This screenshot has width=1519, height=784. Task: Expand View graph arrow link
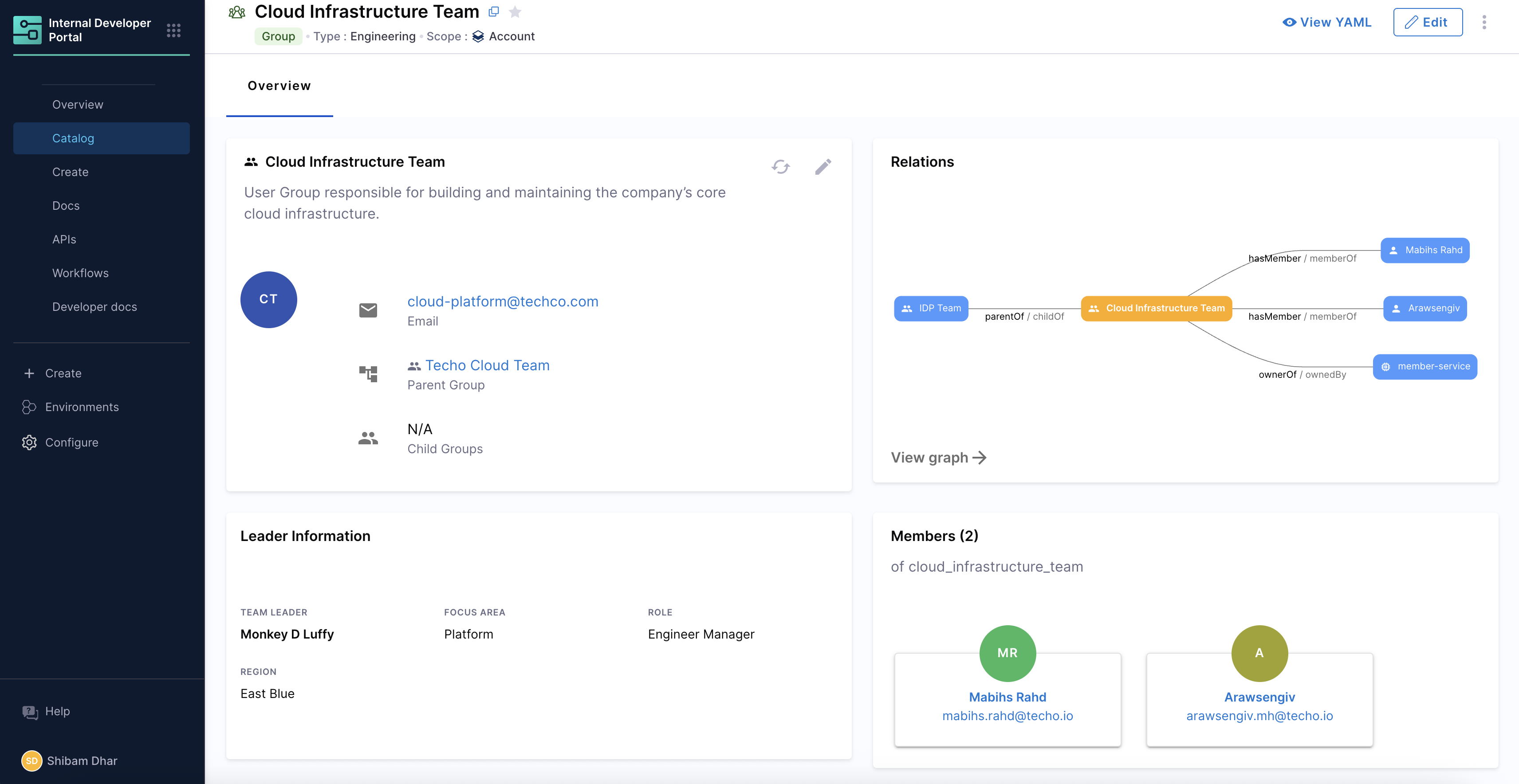(938, 458)
